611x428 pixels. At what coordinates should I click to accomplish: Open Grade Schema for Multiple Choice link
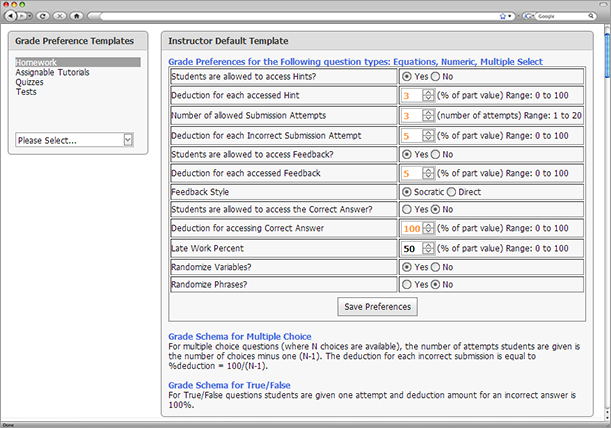click(x=240, y=336)
